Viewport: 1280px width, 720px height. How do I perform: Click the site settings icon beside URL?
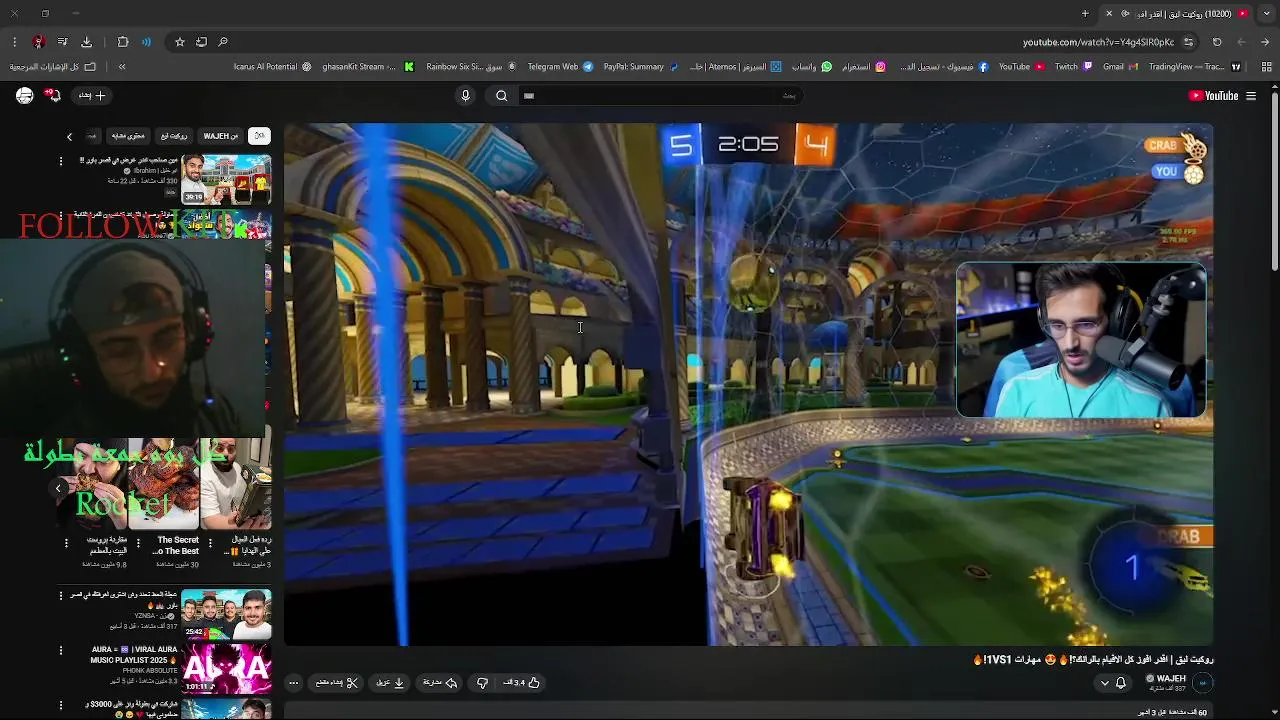point(1188,42)
